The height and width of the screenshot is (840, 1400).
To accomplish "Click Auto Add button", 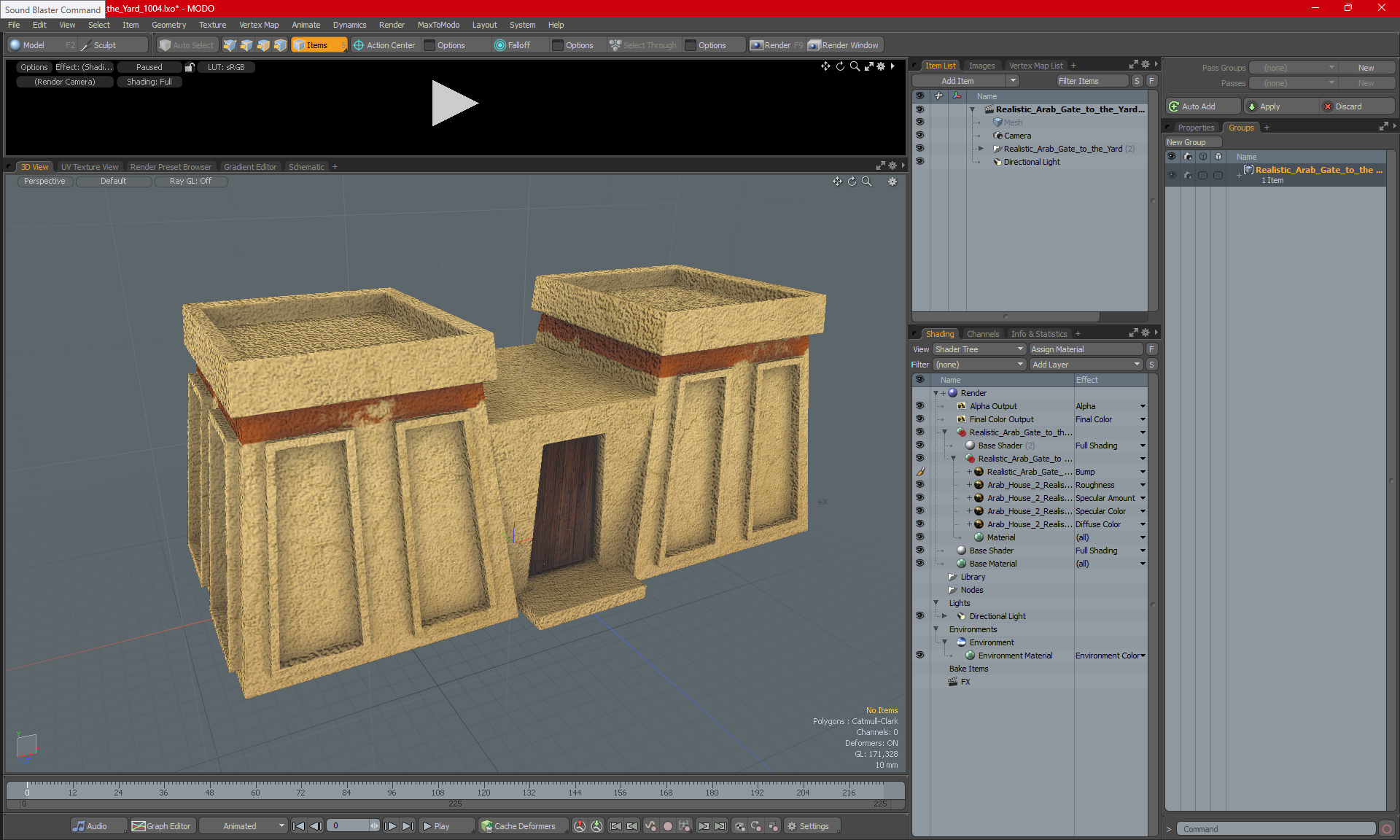I will pos(1203,106).
